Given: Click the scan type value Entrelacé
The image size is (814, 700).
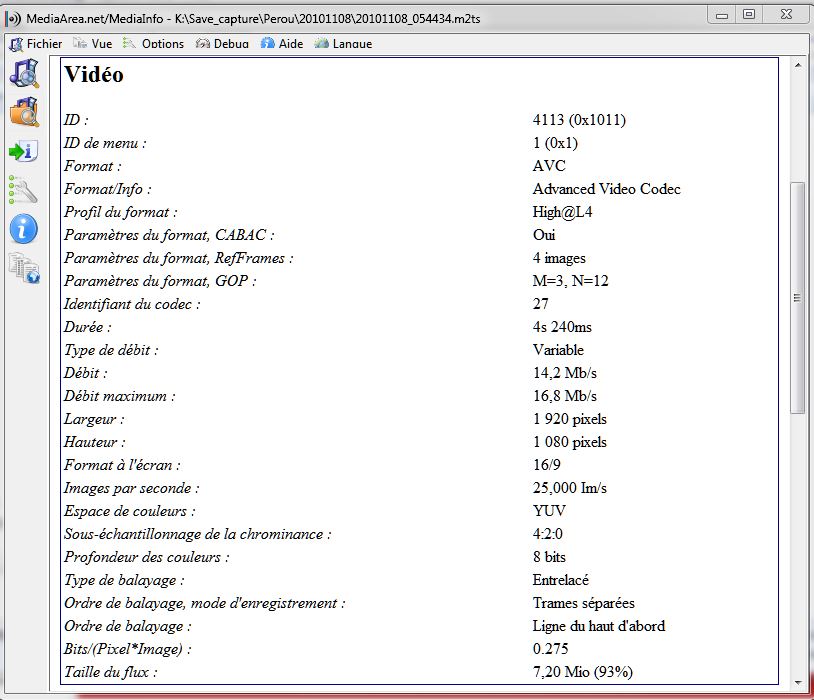Looking at the screenshot, I should (x=561, y=580).
